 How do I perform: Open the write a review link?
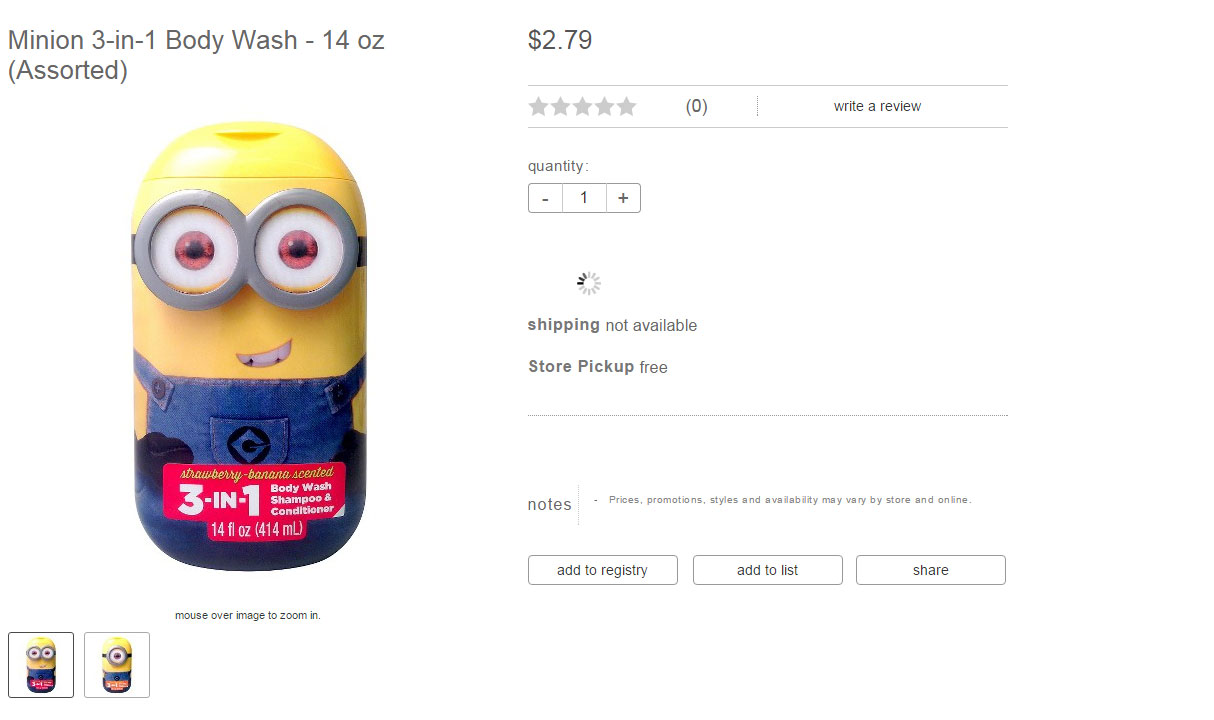click(877, 106)
